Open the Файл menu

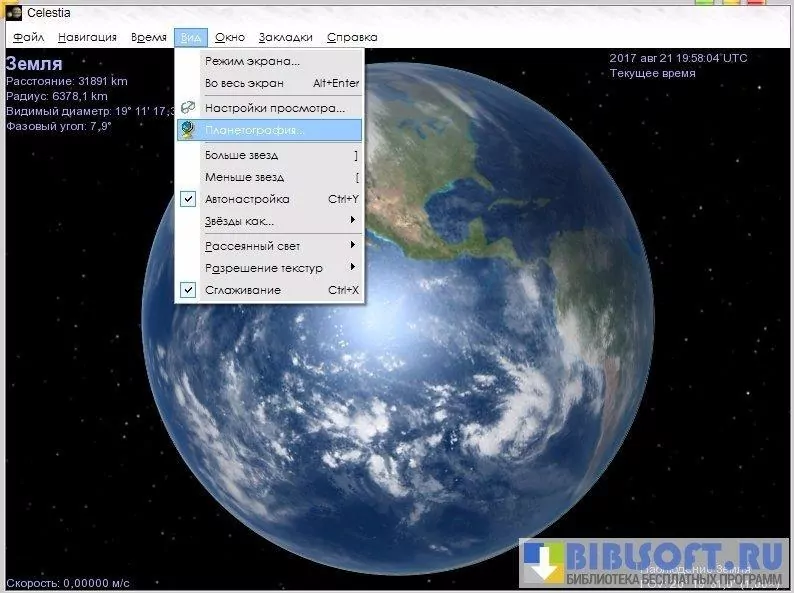click(x=29, y=38)
